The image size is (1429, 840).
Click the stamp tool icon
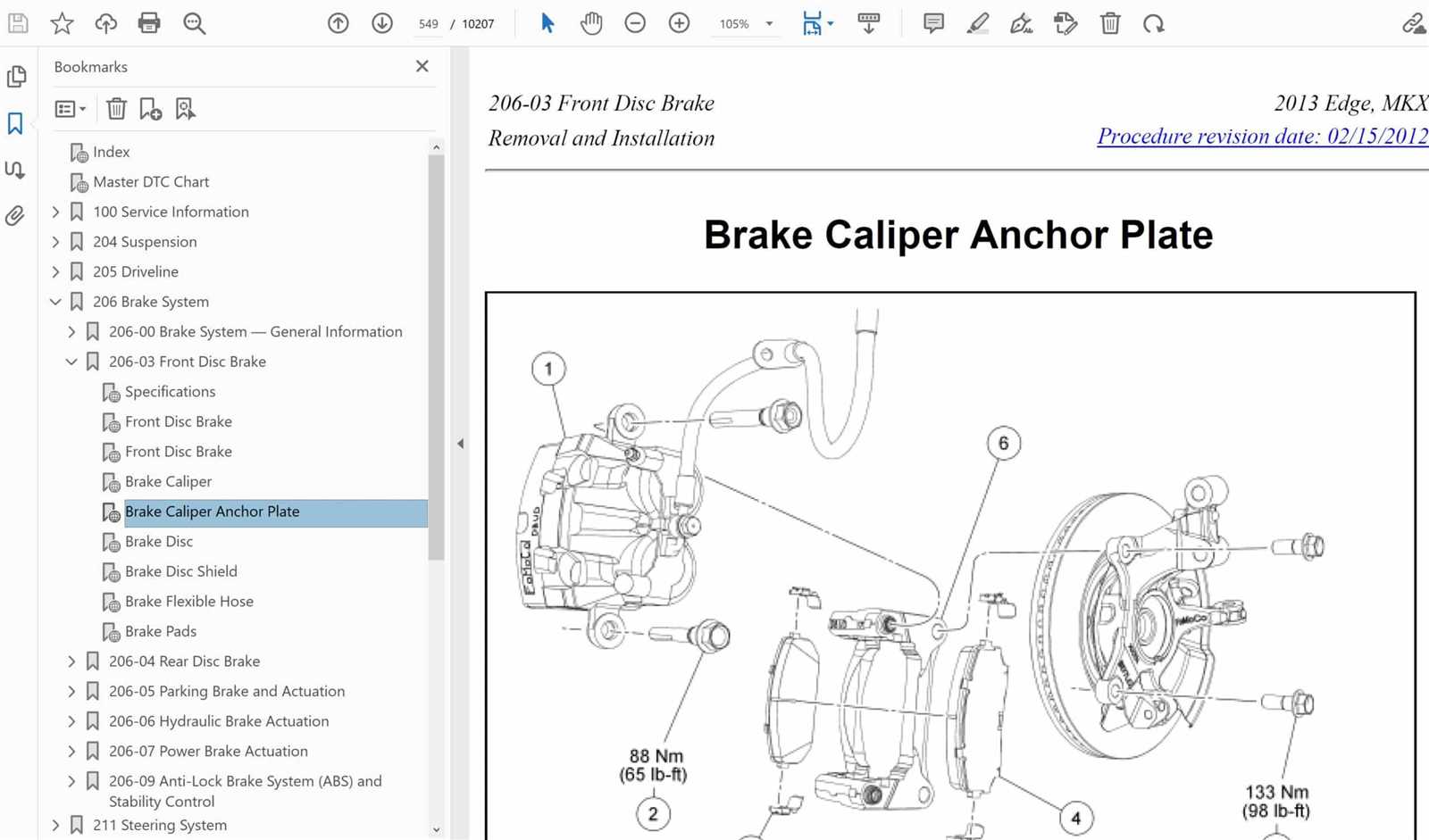[x=1065, y=23]
